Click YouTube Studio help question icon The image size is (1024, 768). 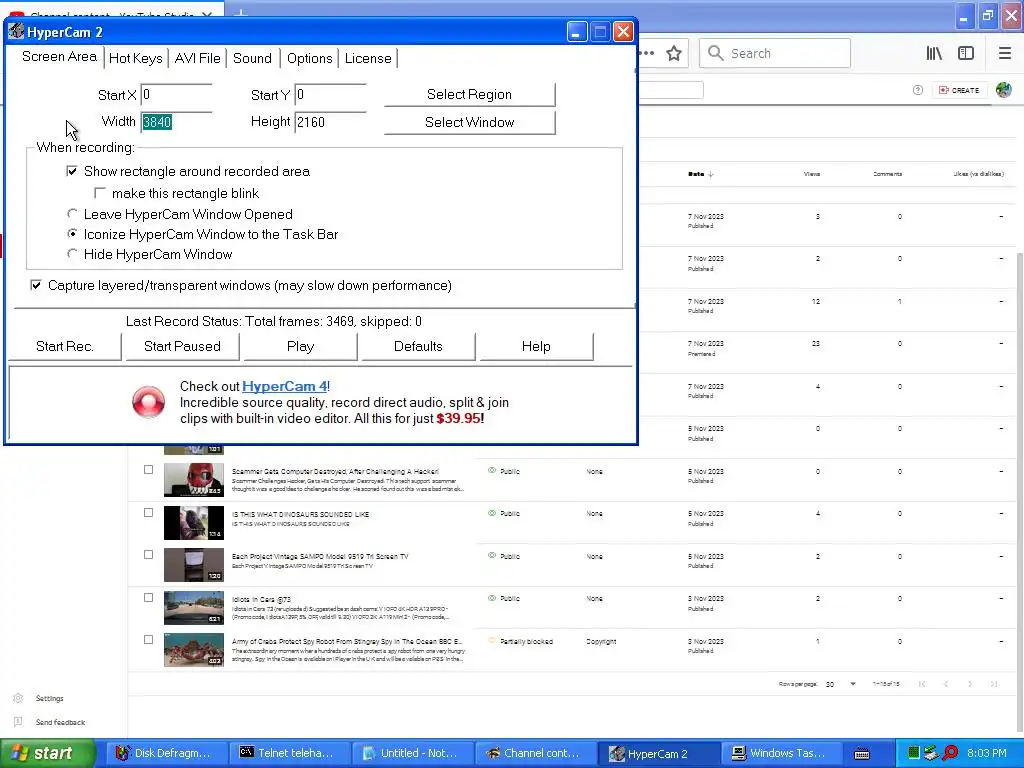point(918,90)
